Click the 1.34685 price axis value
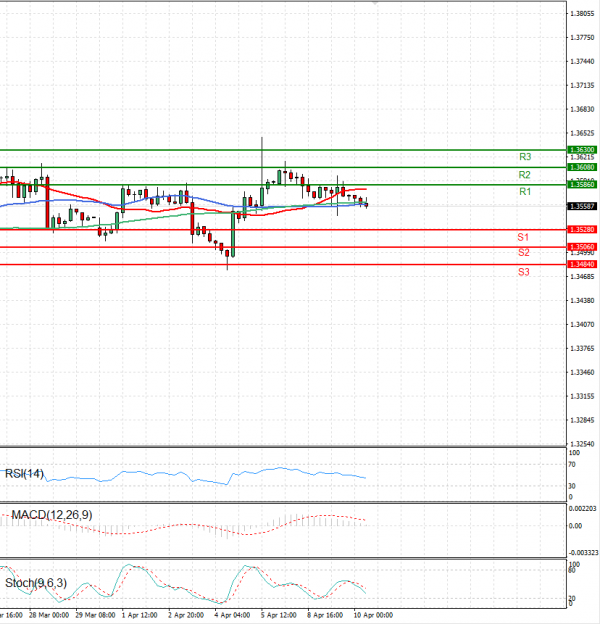The height and width of the screenshot is (624, 600). pos(582,277)
